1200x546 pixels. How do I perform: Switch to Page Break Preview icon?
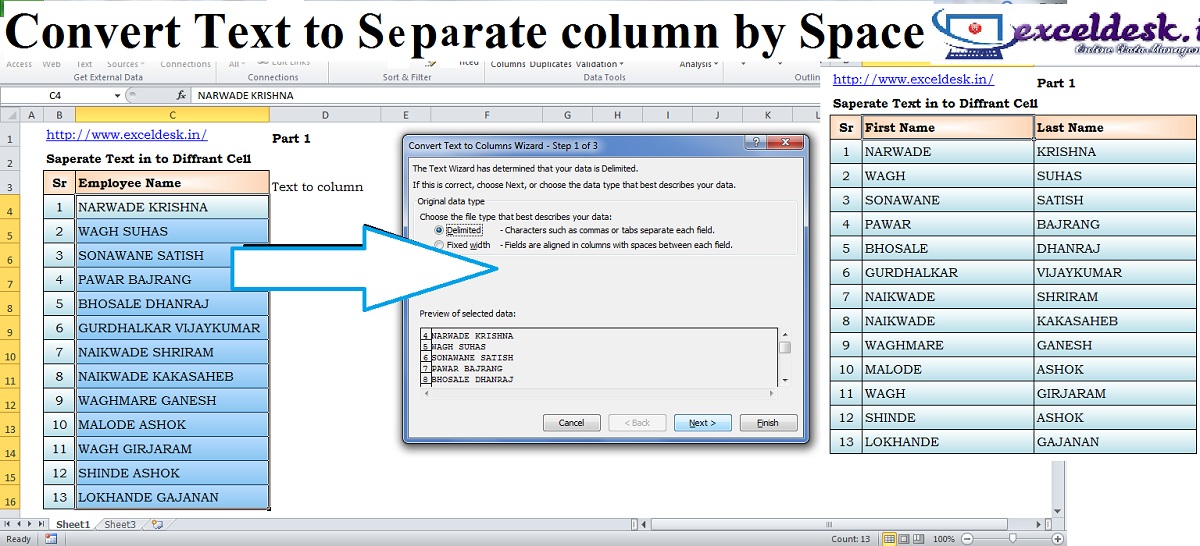(919, 539)
